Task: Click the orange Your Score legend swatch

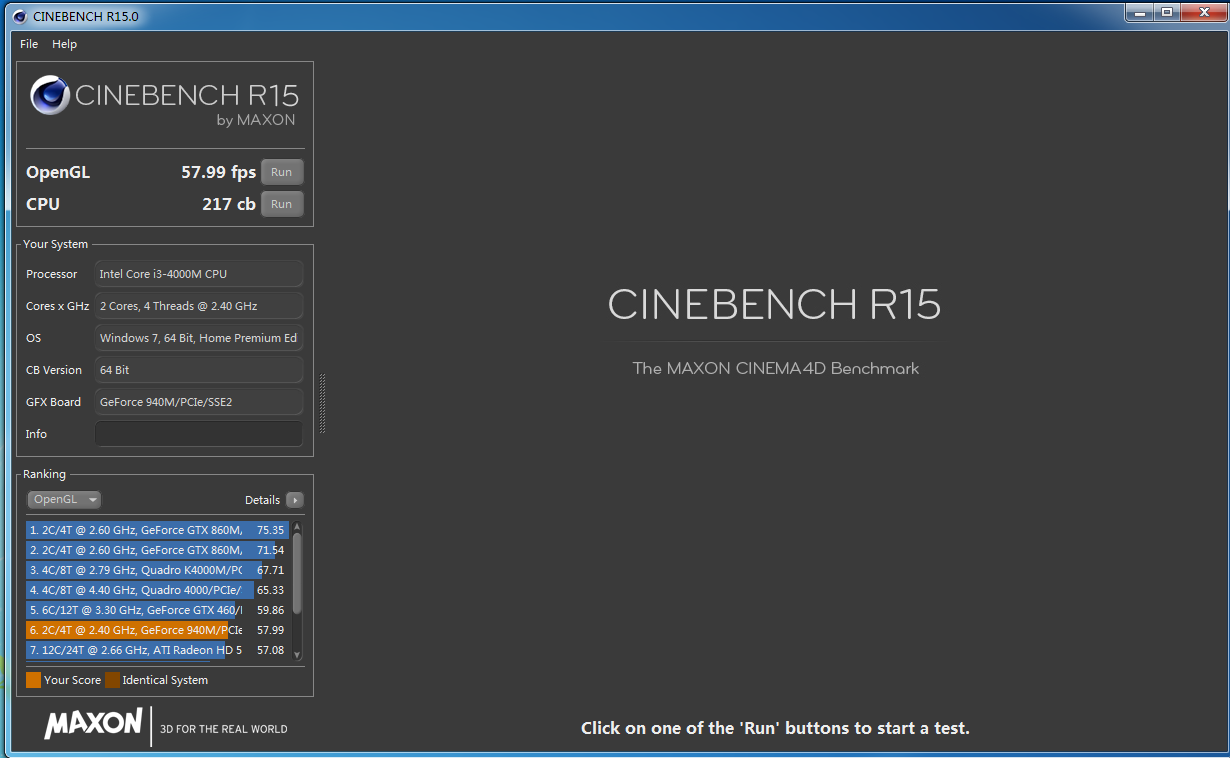Action: pos(33,680)
